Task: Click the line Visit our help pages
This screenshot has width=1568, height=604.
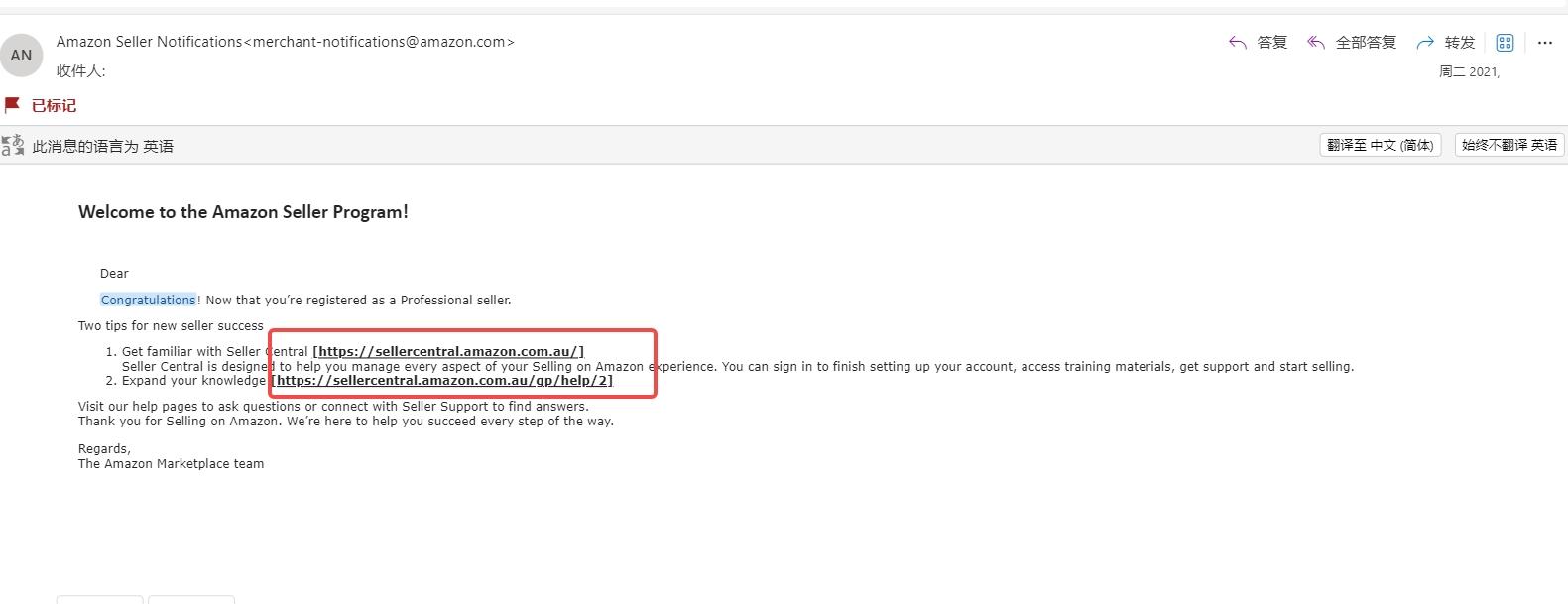Action: 333,407
